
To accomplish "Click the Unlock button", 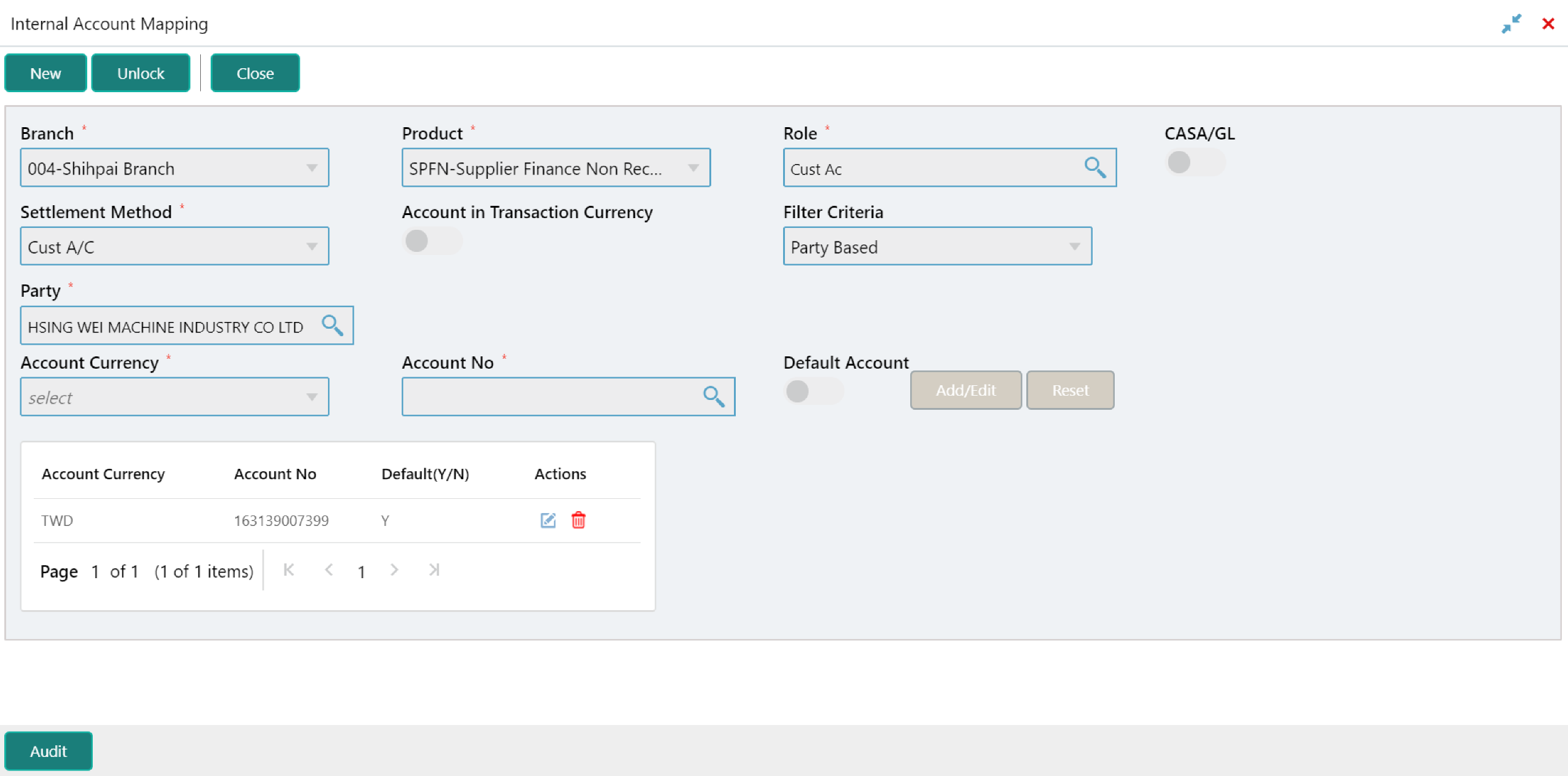I will [x=141, y=73].
